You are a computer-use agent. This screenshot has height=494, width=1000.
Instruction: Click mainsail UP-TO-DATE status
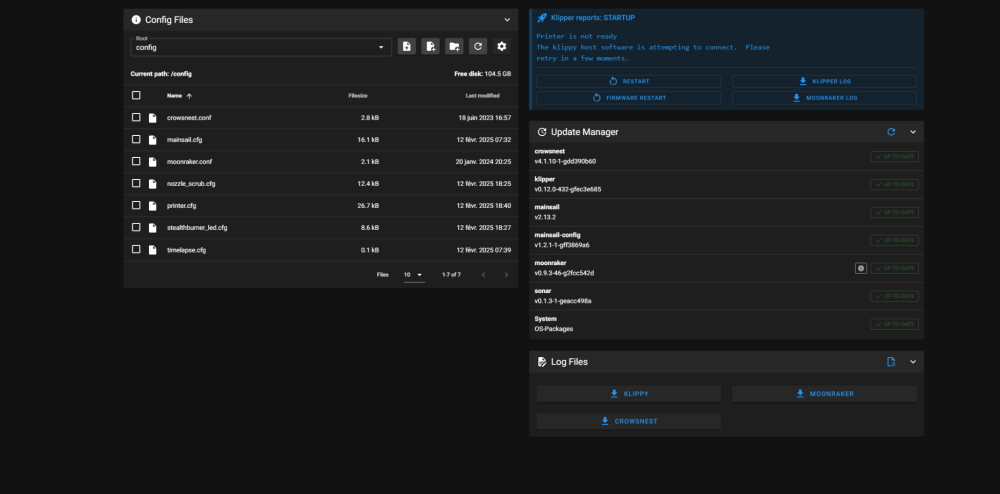(x=894, y=212)
